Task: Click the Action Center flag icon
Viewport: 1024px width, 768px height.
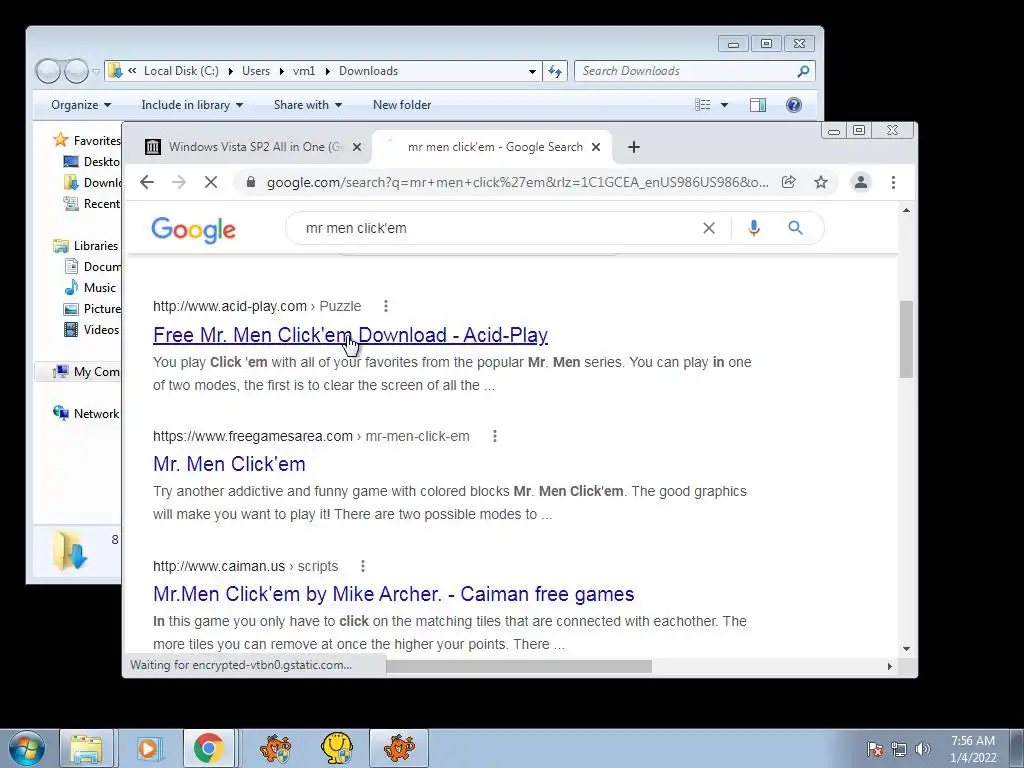Action: (x=874, y=749)
